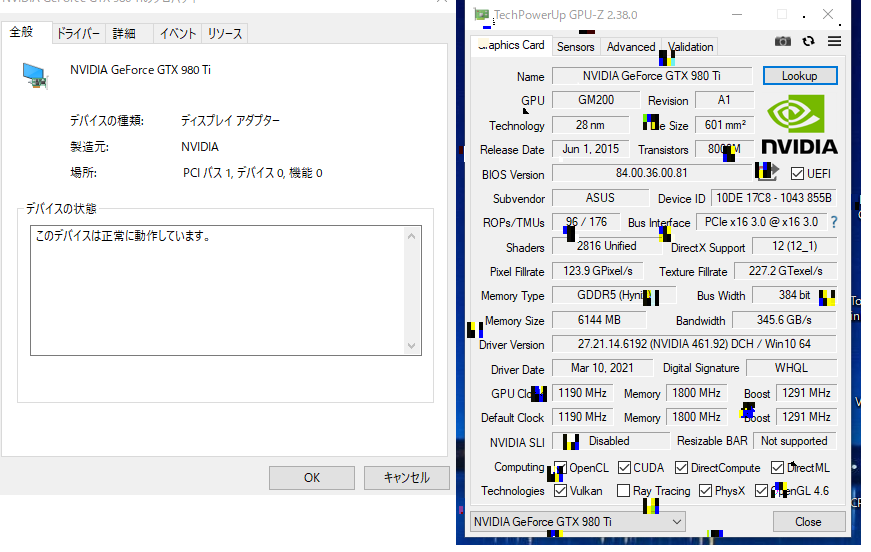Click the Device ID value field
Image resolution: width=871 pixels, height=552 pixels.
pyautogui.click(x=774, y=198)
